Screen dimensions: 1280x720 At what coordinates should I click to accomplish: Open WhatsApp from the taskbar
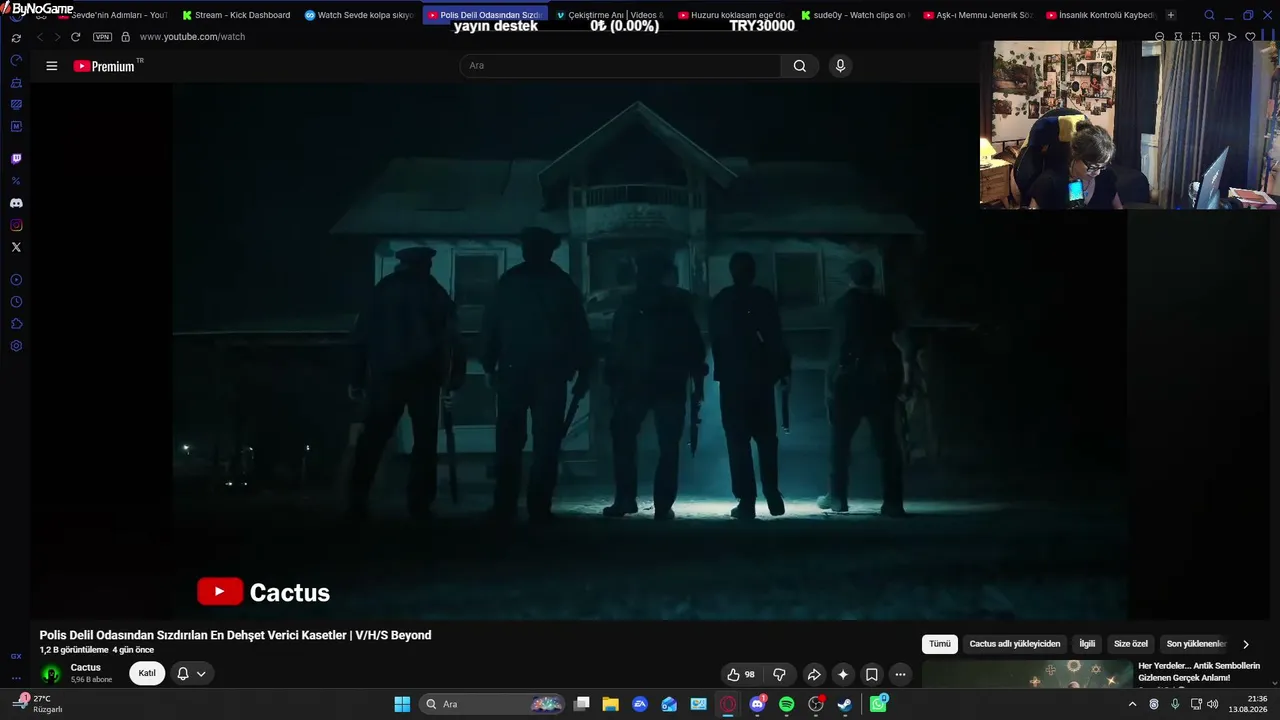pos(878,704)
